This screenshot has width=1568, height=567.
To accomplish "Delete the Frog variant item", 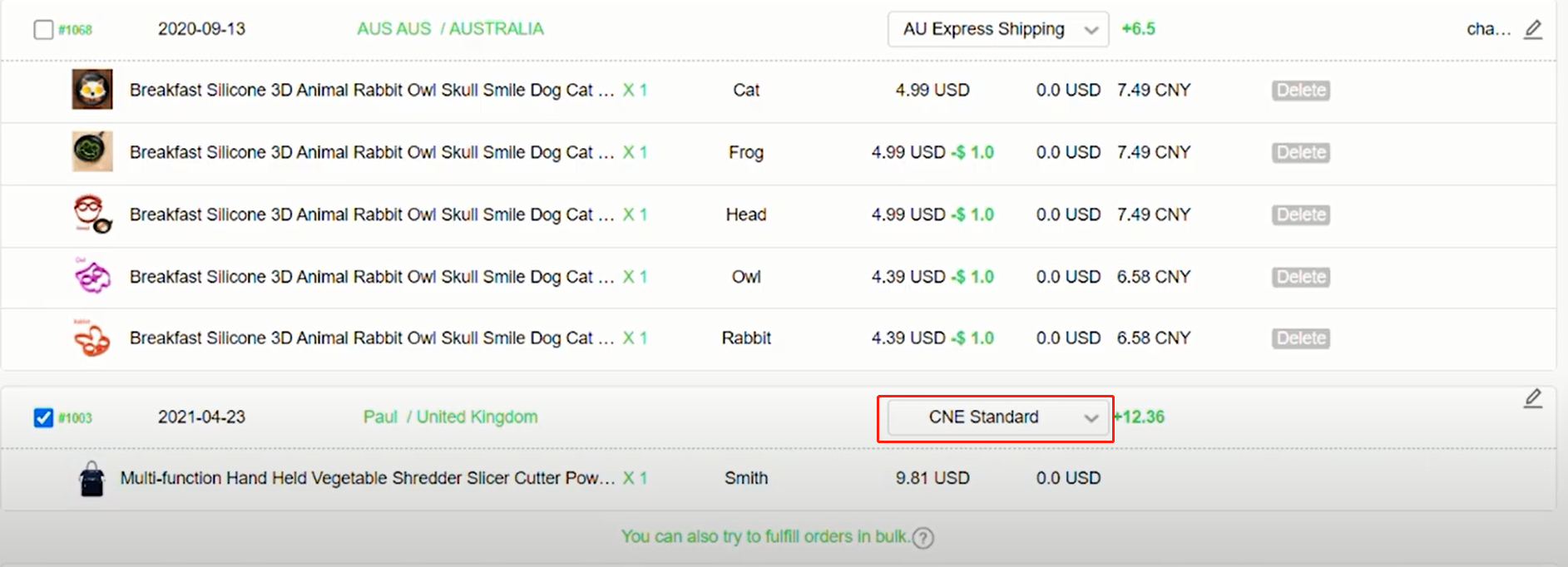I will click(1300, 153).
